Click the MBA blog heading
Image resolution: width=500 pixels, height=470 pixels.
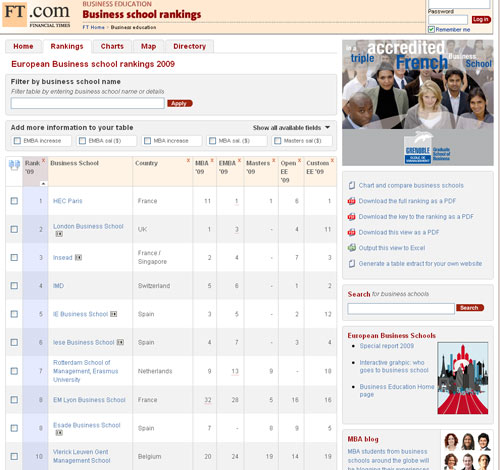363,439
